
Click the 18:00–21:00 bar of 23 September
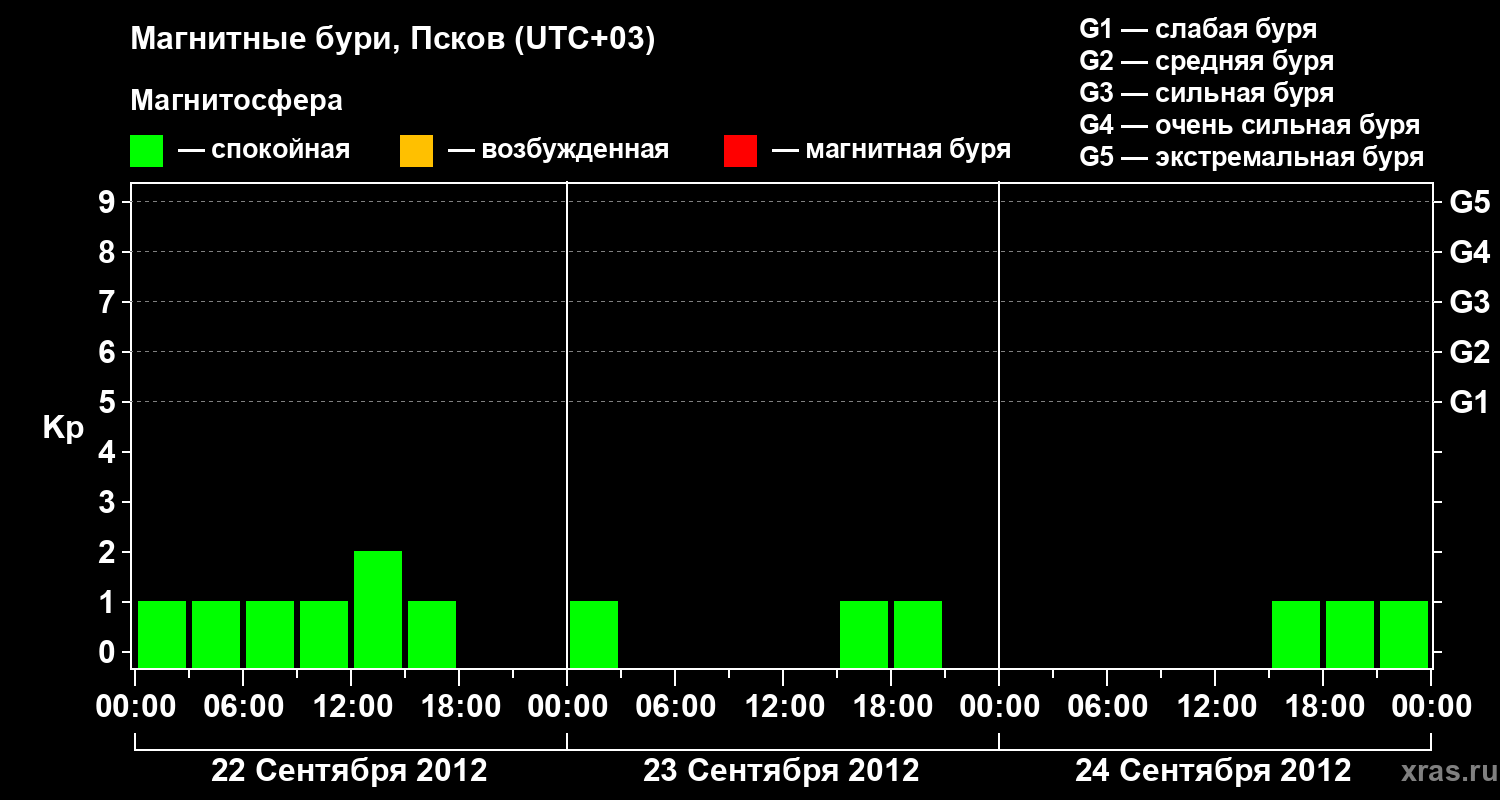coord(918,634)
